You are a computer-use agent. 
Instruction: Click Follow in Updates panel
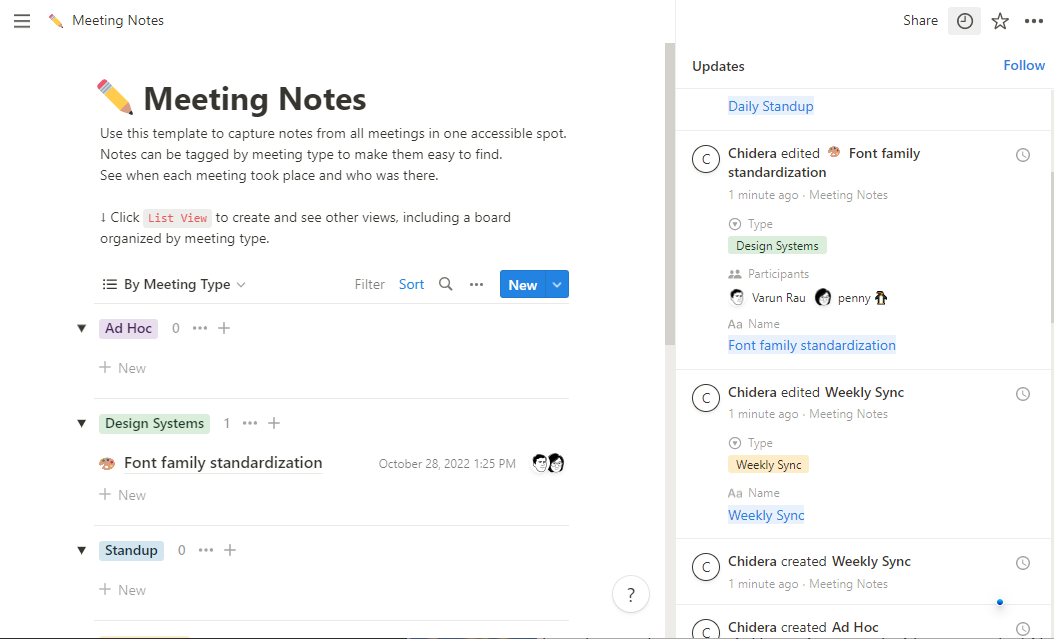click(1024, 65)
